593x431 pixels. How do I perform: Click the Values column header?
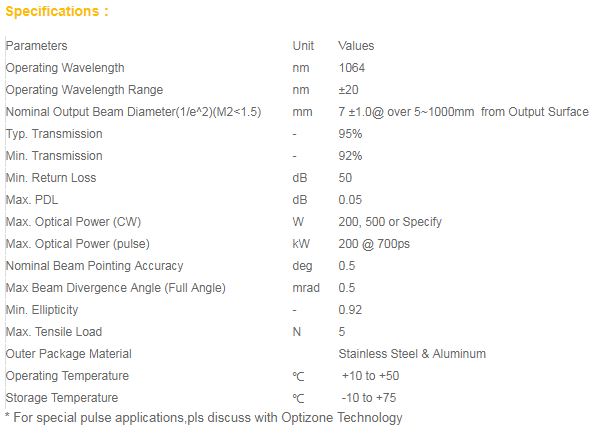click(356, 46)
